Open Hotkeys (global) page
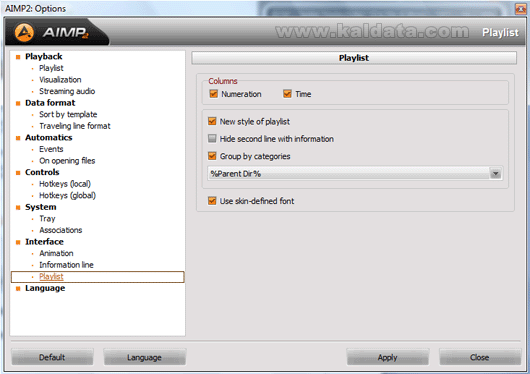This screenshot has height=374, width=530. coord(67,195)
